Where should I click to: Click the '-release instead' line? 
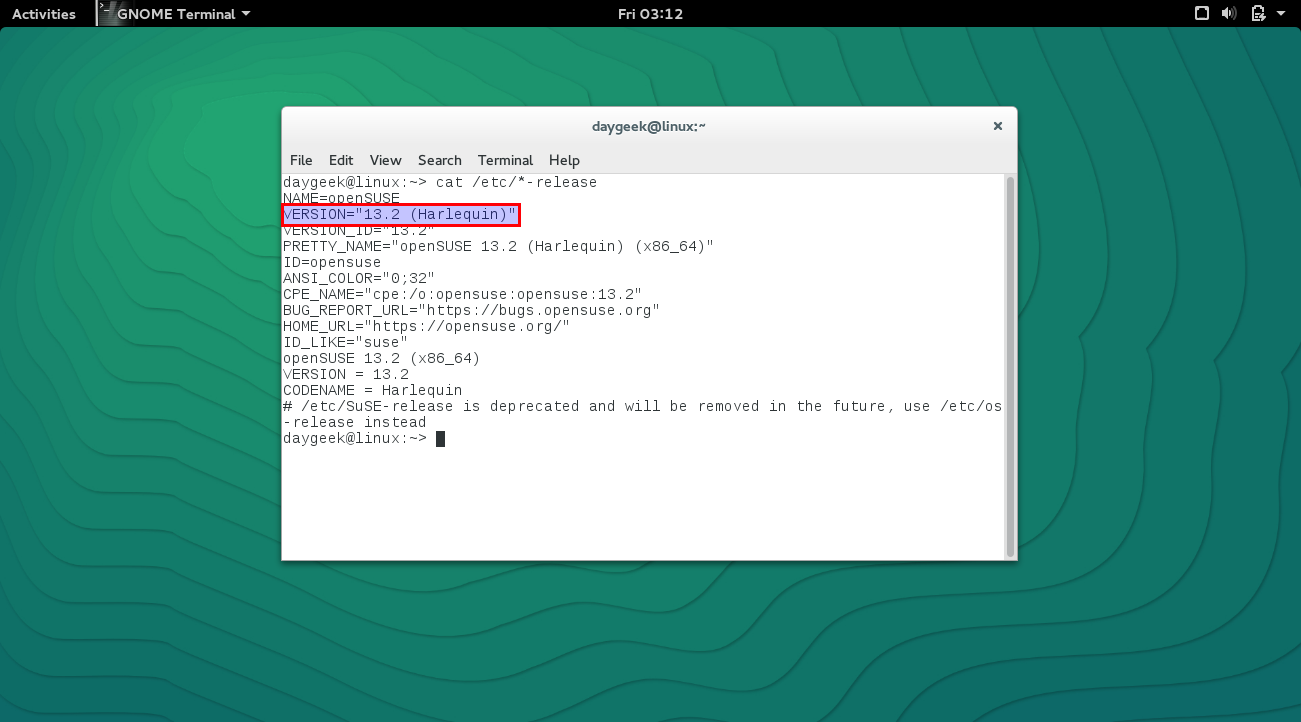tap(354, 422)
